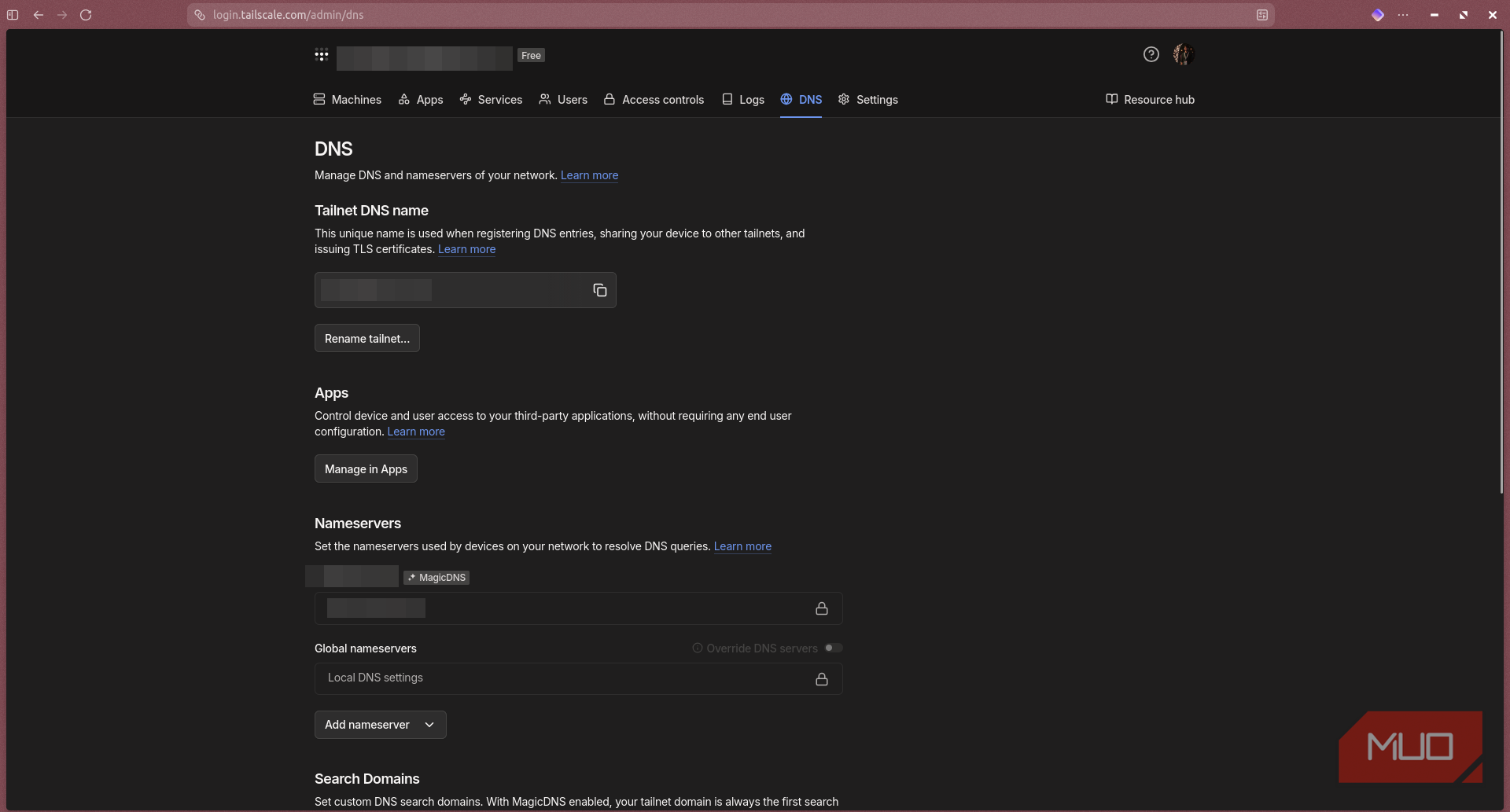Open the Settings tab
1510x812 pixels.
click(x=867, y=100)
